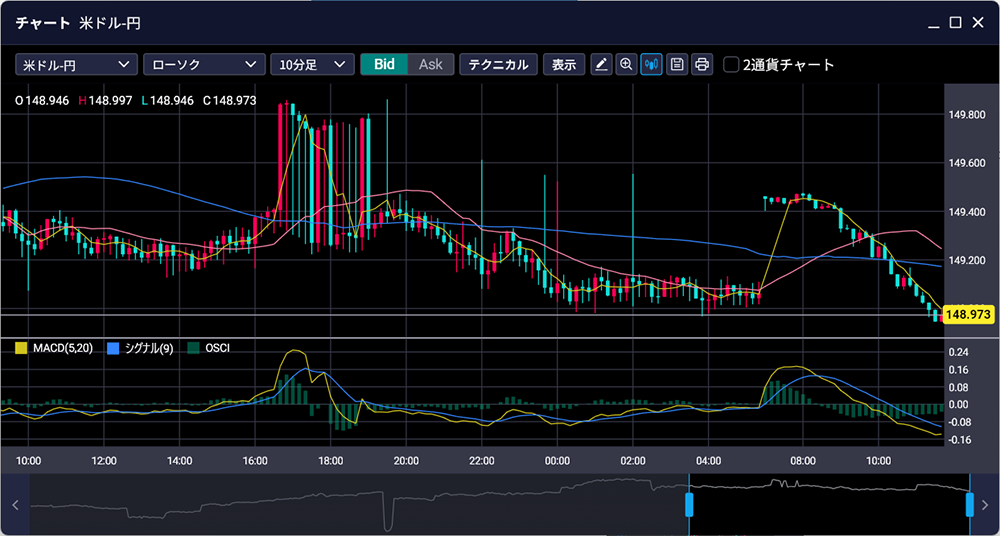
Task: Print the chart using printer icon
Action: pos(702,64)
